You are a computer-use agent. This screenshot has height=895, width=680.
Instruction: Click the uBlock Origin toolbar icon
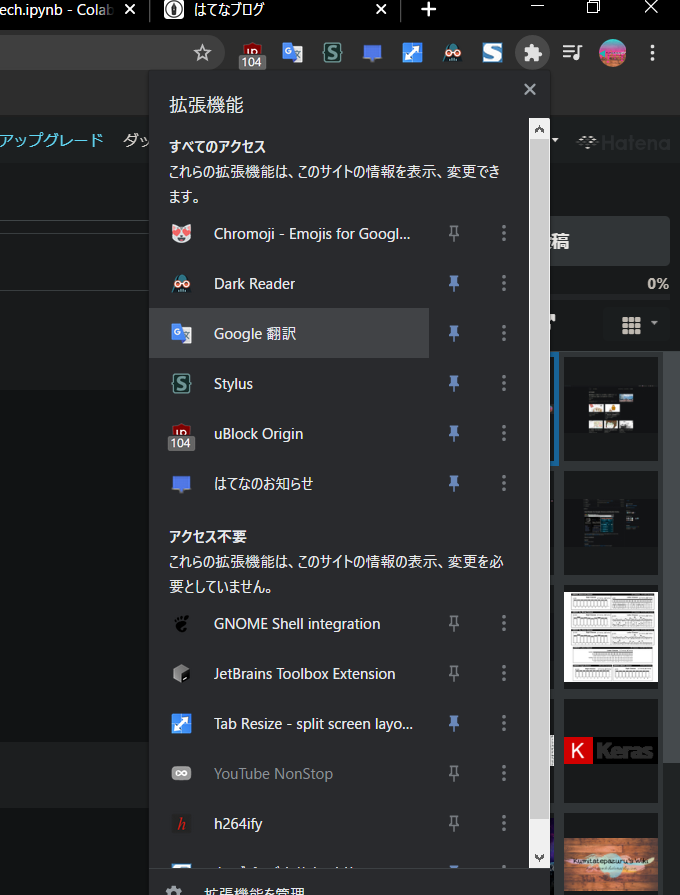pyautogui.click(x=252, y=55)
